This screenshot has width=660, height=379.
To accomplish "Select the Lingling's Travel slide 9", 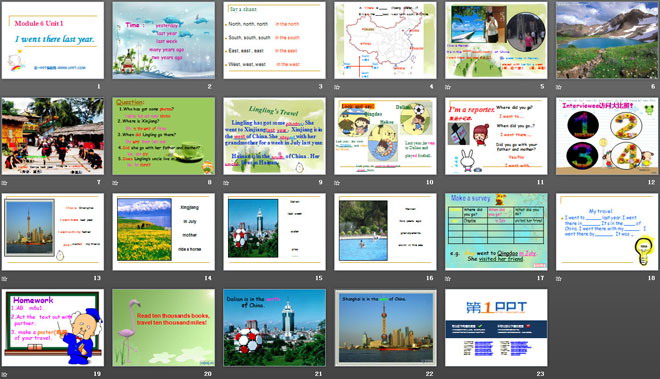I will tap(274, 136).
